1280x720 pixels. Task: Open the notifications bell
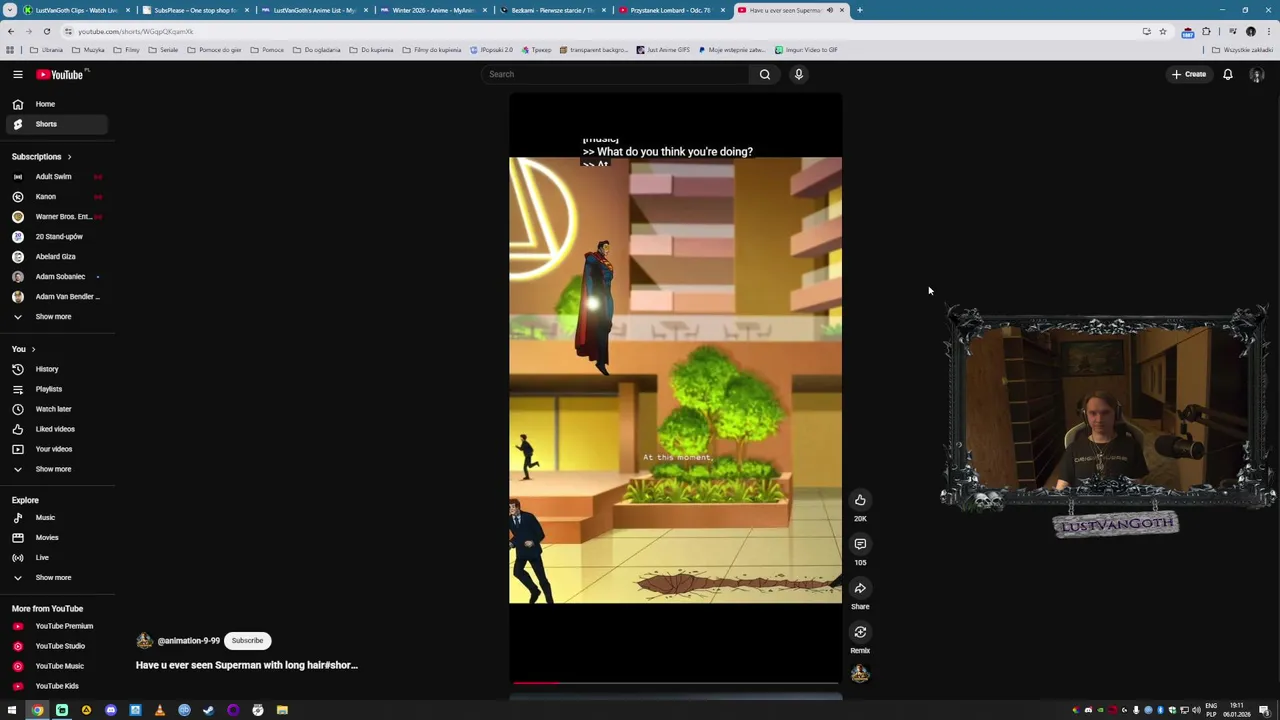click(x=1228, y=74)
